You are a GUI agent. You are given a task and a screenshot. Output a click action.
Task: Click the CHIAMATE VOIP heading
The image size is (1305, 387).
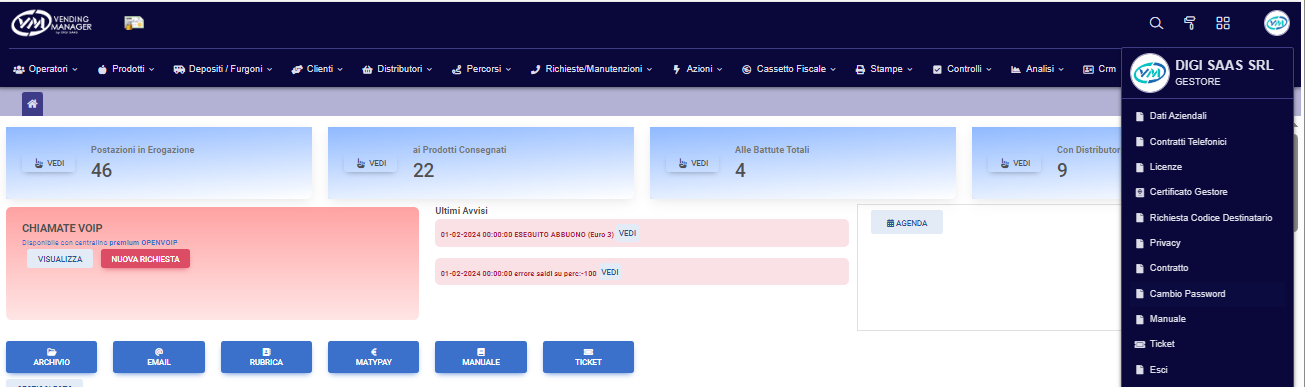[63, 228]
